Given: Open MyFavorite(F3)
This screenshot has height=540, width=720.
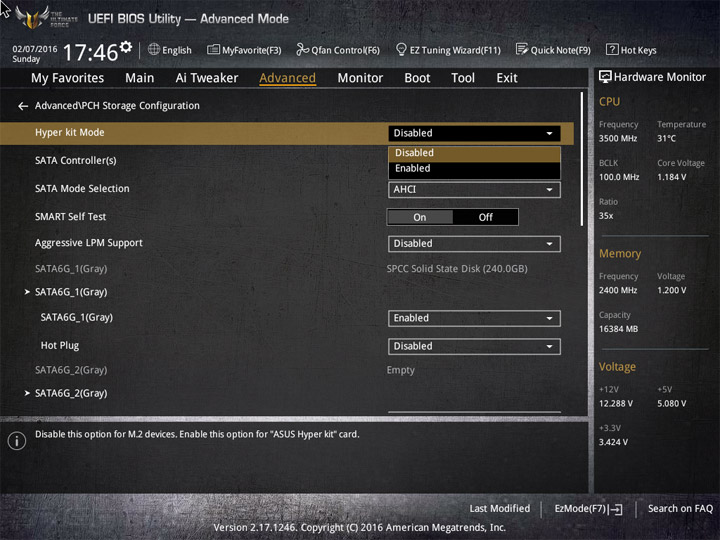Looking at the screenshot, I should coord(244,50).
